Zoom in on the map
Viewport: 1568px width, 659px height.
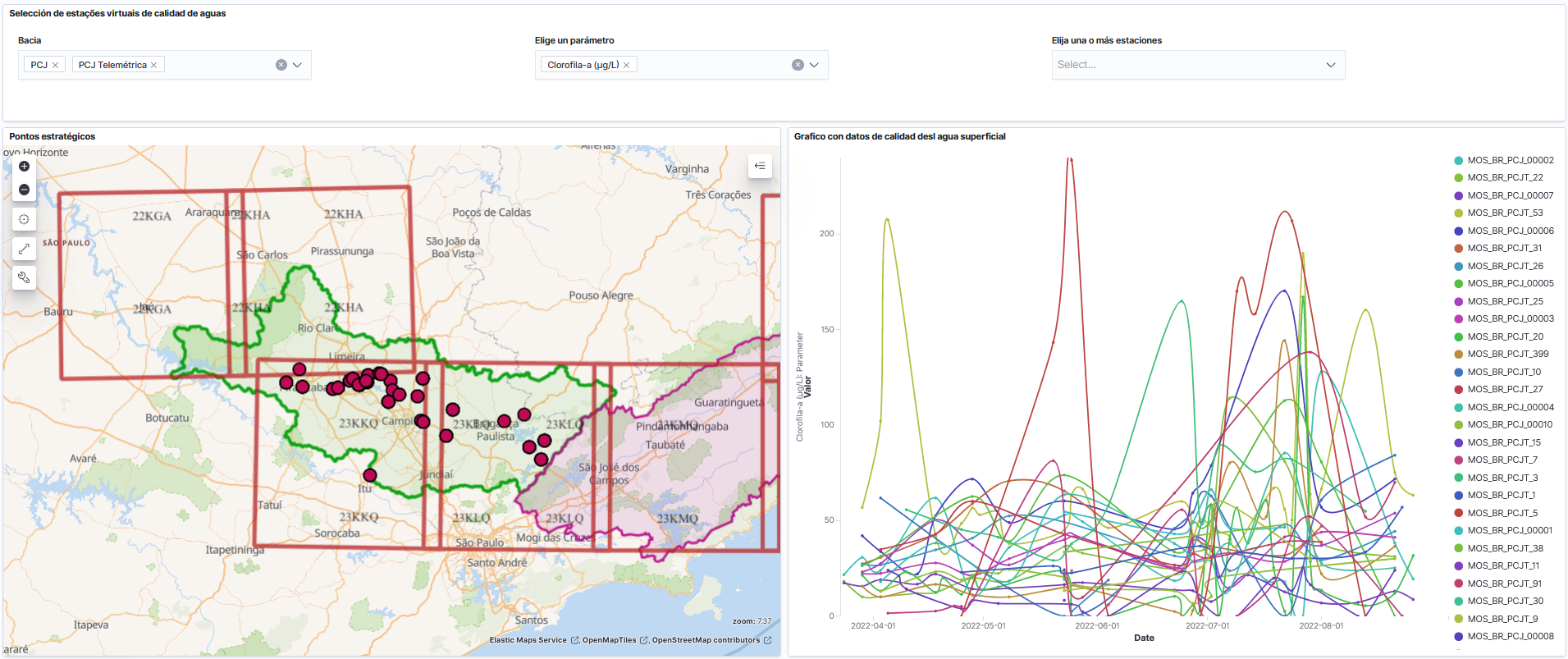24,167
